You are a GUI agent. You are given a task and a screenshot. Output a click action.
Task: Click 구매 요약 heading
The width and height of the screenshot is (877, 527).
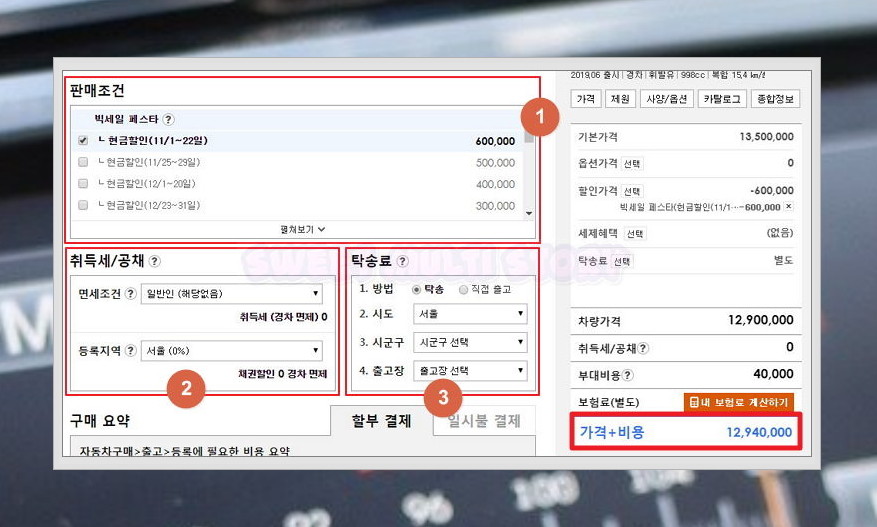(100, 421)
